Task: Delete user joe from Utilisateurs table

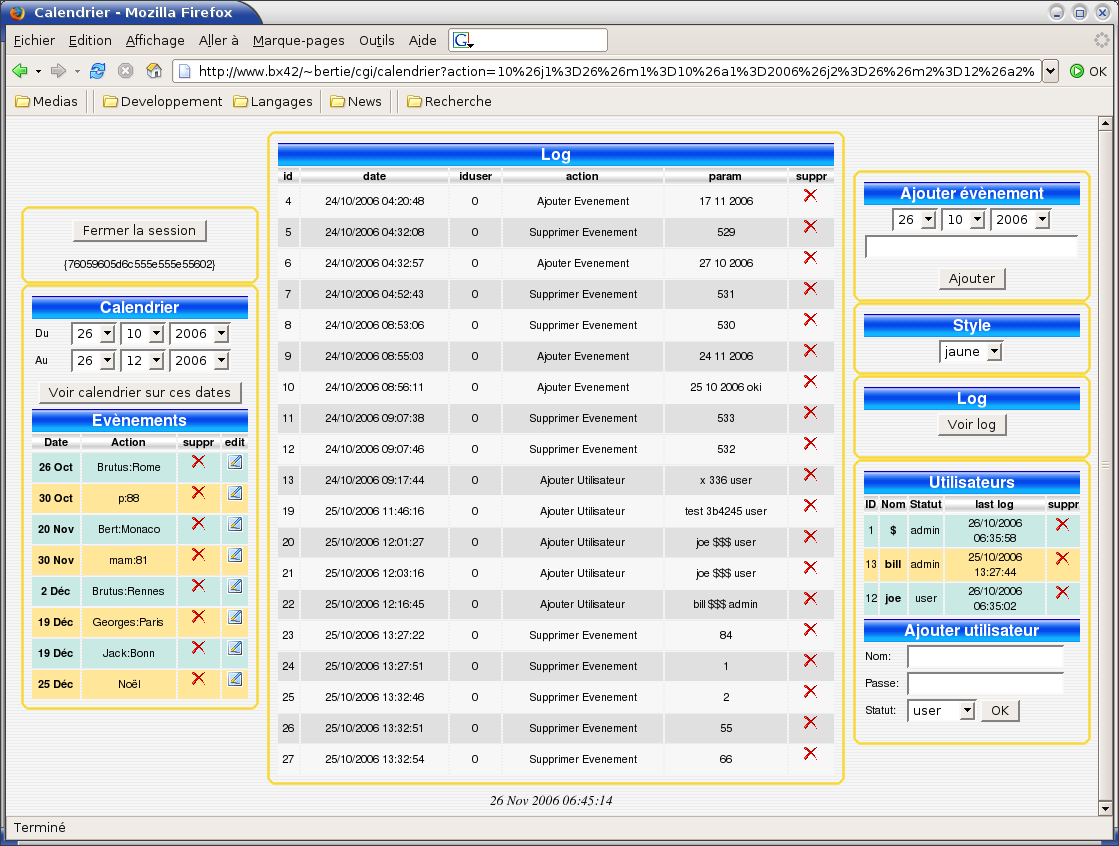Action: (x=1062, y=593)
